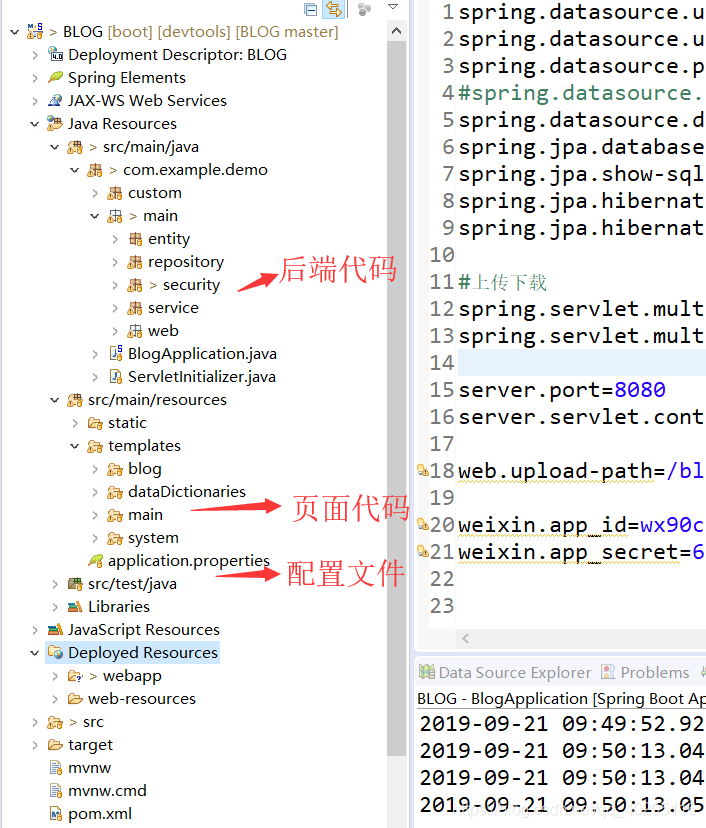The image size is (706, 828).
Task: Click Project Explorer vertical scrollbar thumb
Action: (x=396, y=399)
